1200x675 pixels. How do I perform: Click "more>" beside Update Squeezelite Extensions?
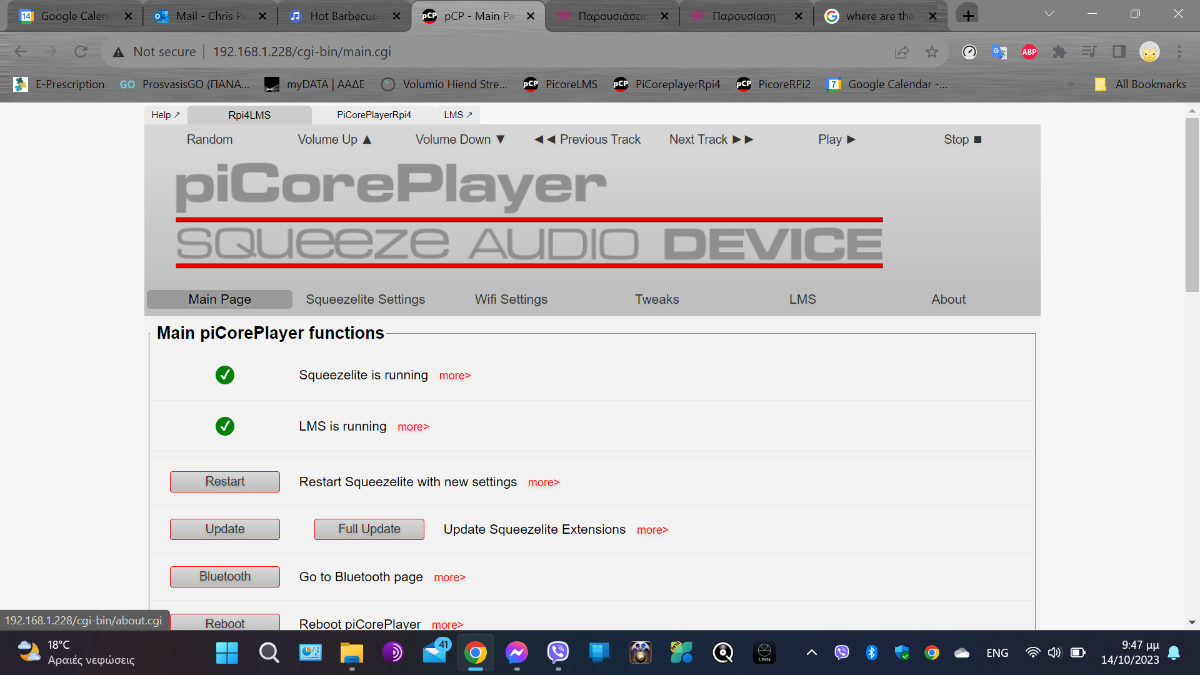point(652,529)
